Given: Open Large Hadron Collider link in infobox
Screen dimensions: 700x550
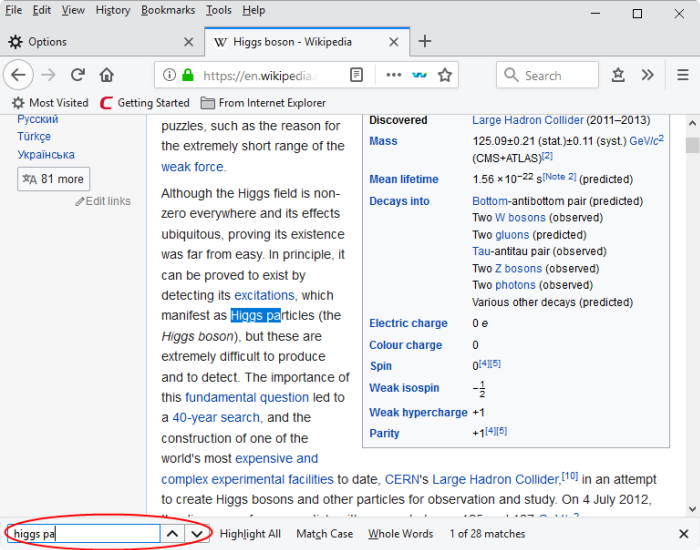Looking at the screenshot, I should [528, 120].
